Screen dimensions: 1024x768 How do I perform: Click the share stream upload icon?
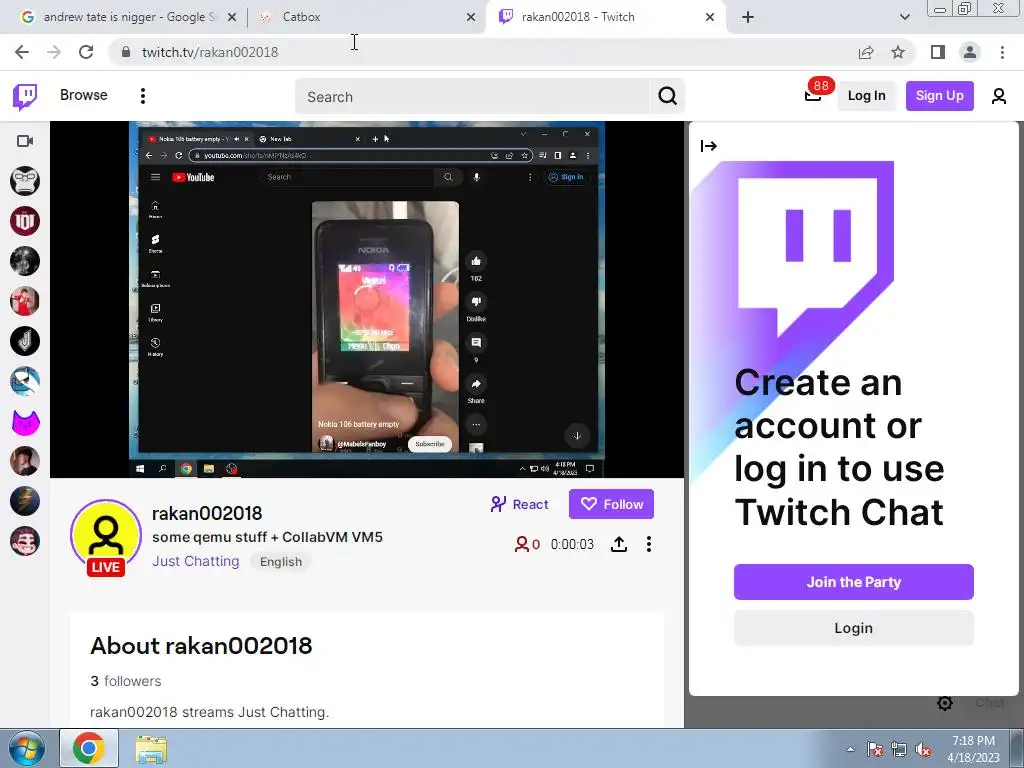click(x=618, y=544)
